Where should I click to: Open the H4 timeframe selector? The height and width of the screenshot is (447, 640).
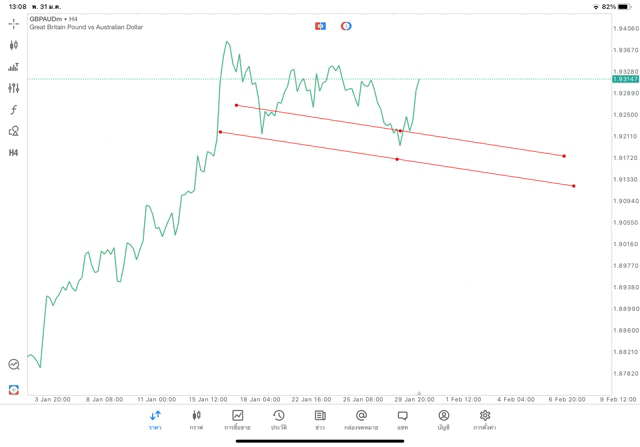pos(14,152)
